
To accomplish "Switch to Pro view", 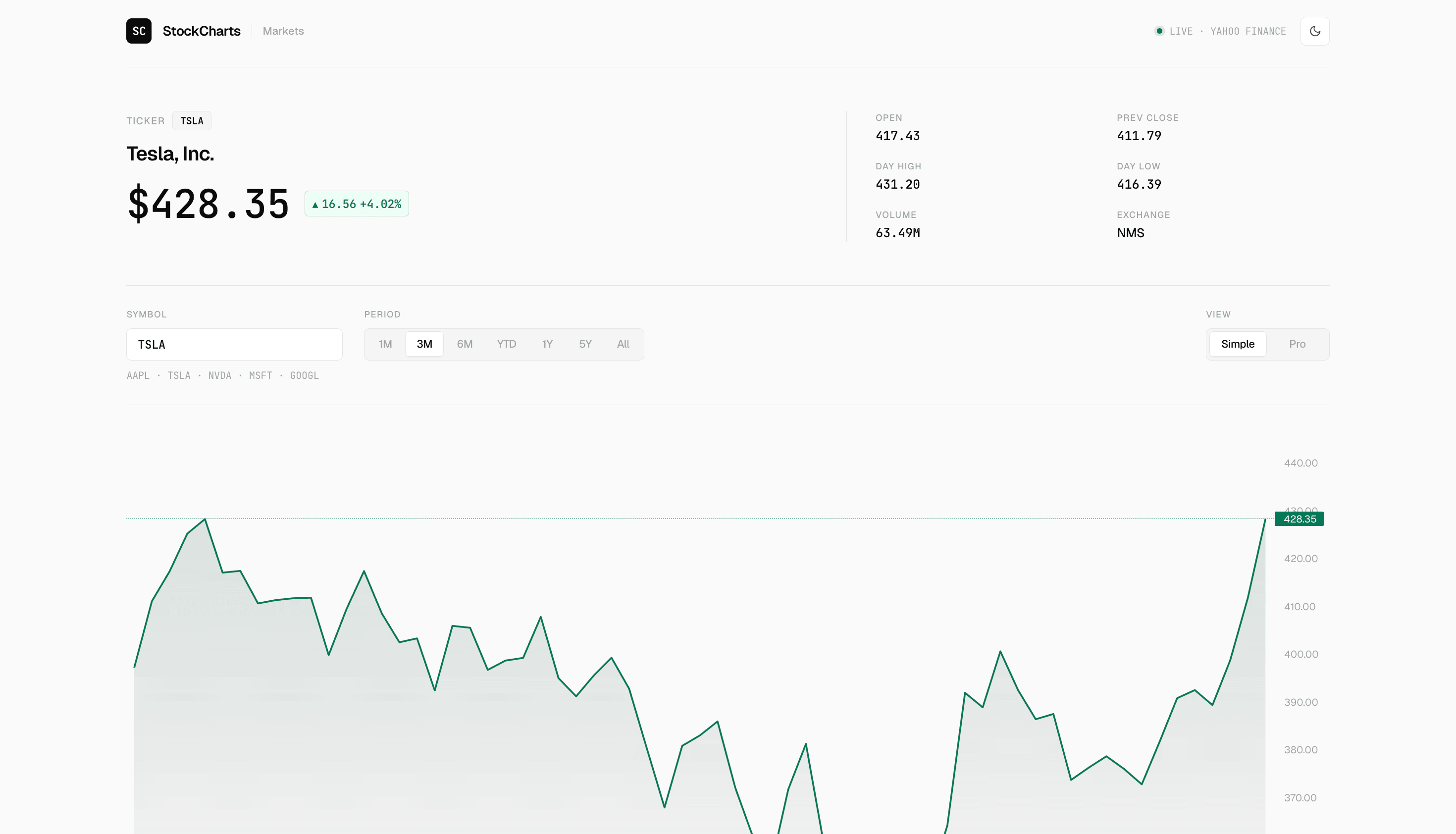I will tap(1297, 344).
